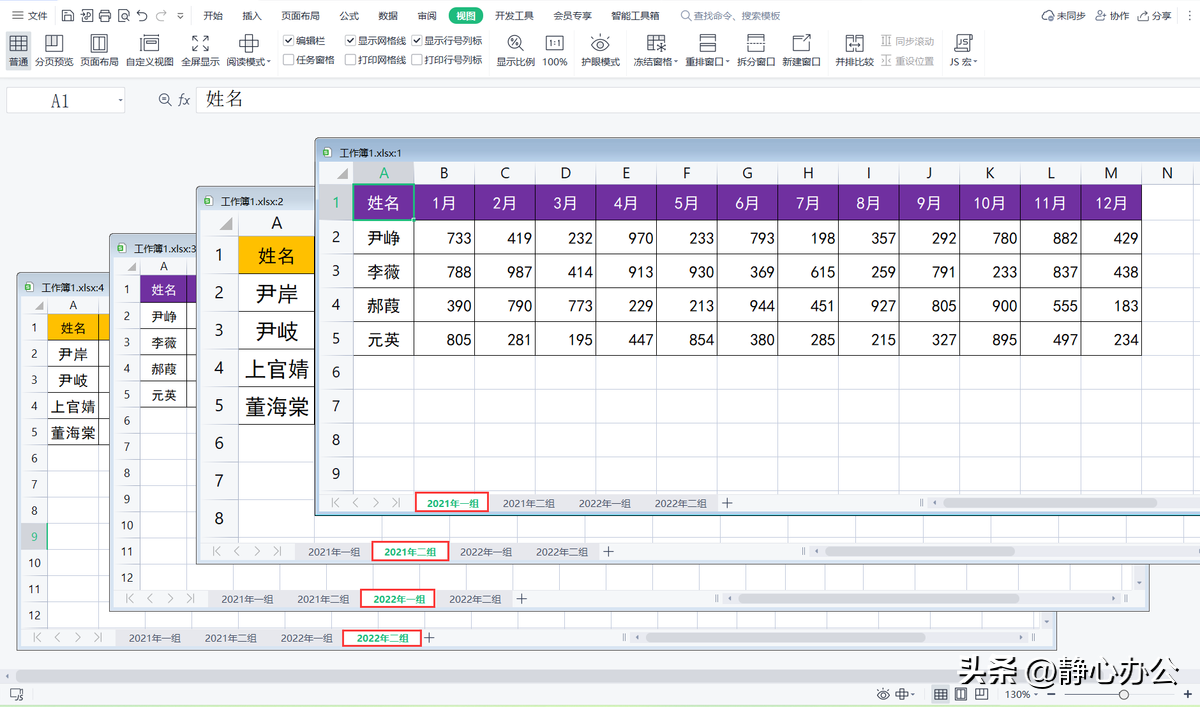Click status bar eye protection icon
Screen dimensions: 1200x707
[x=883, y=694]
